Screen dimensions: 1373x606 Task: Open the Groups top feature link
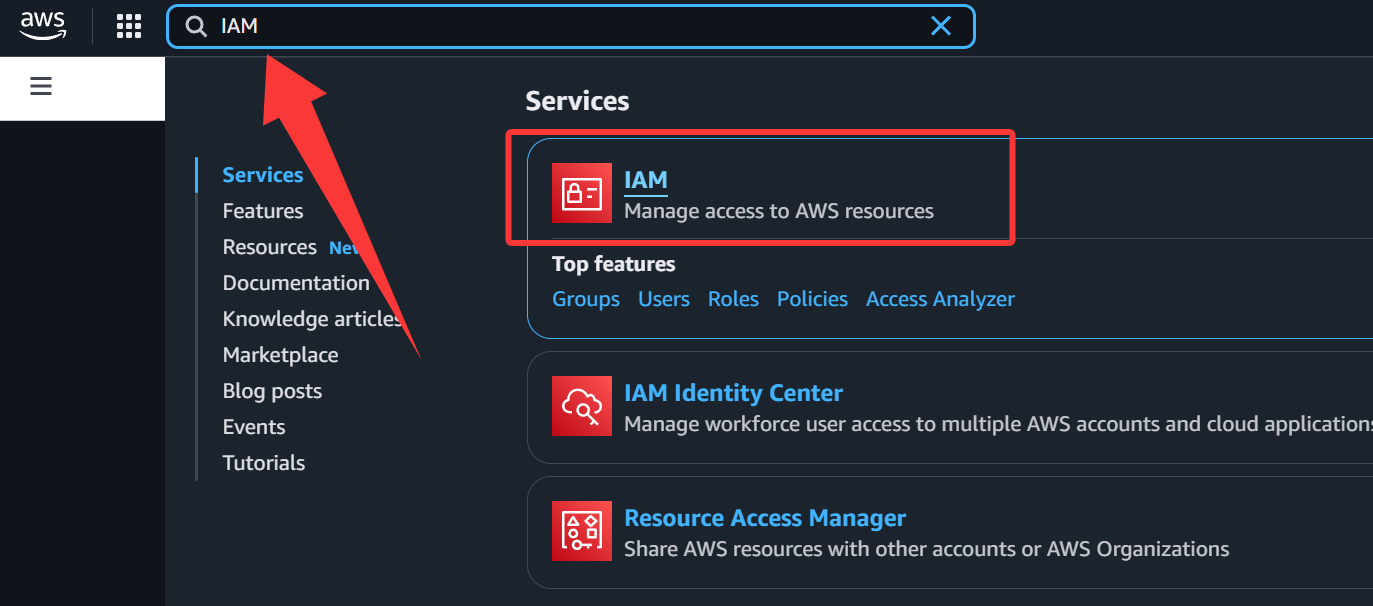pyautogui.click(x=586, y=299)
